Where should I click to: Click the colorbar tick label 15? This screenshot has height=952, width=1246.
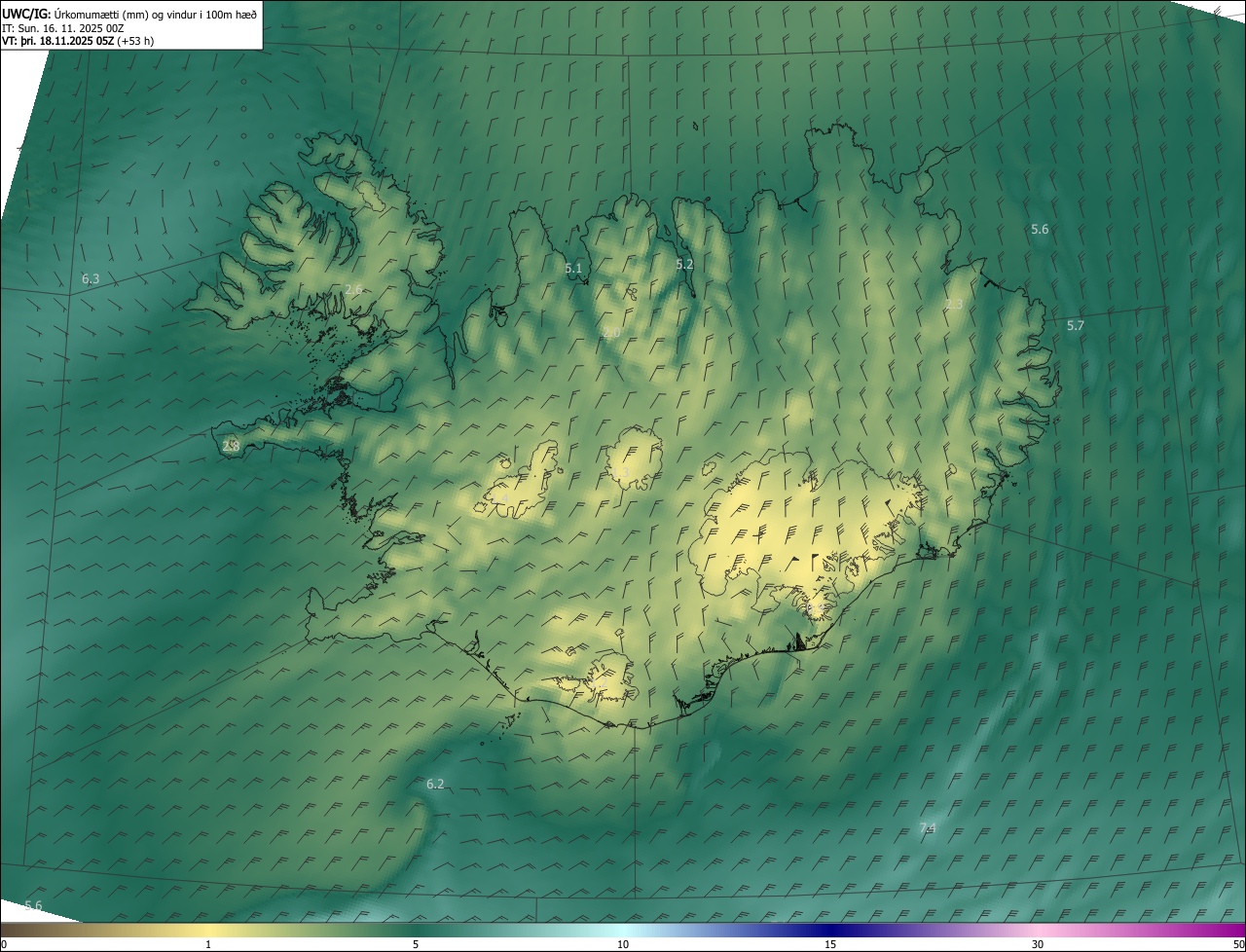pyautogui.click(x=830, y=944)
